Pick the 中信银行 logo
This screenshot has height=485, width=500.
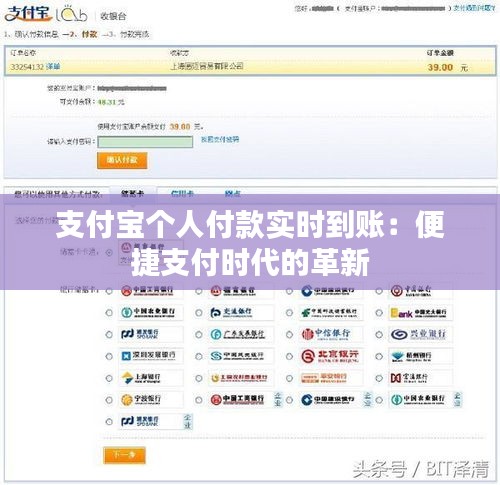click(331, 334)
